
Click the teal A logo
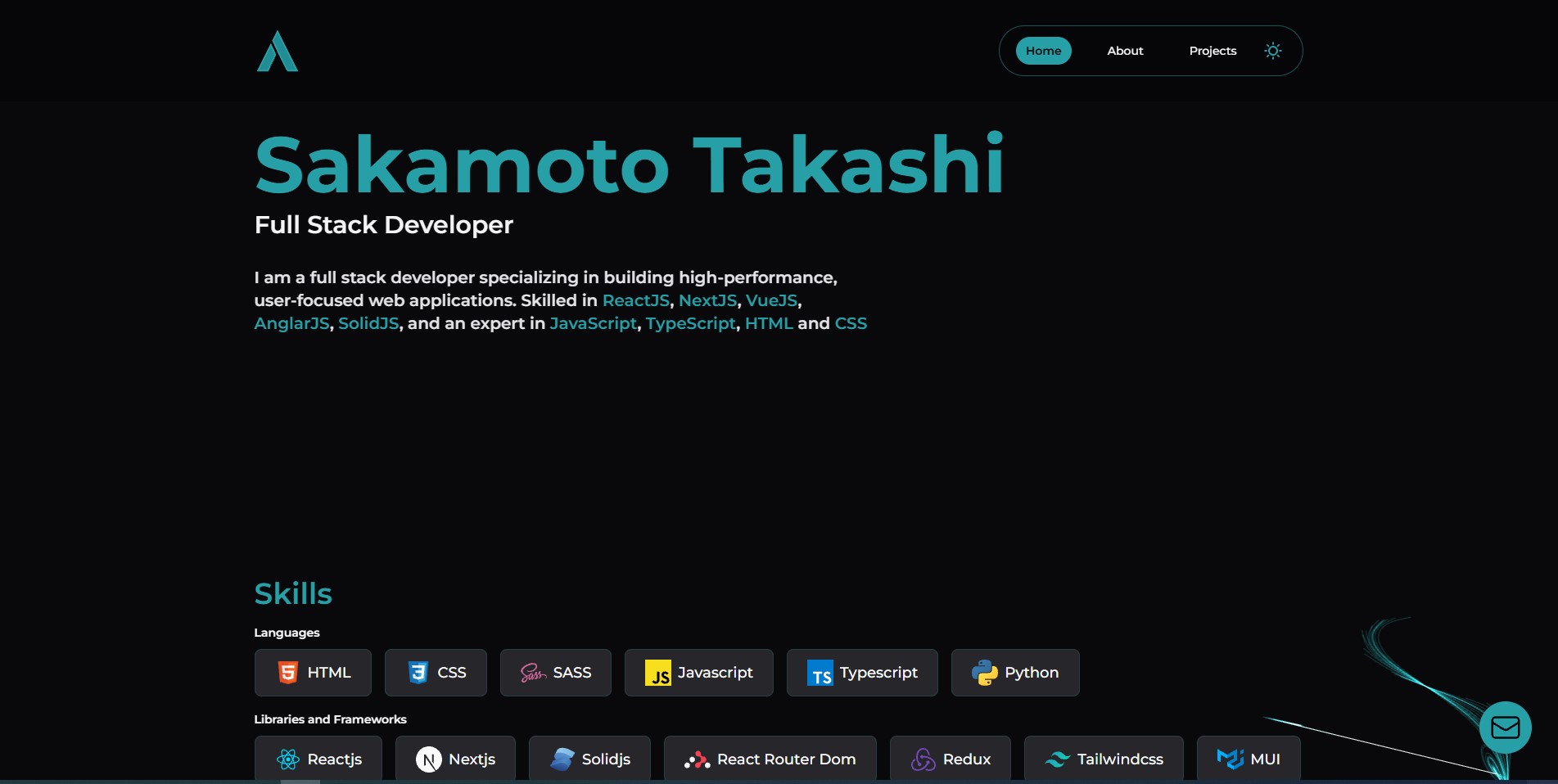(278, 52)
